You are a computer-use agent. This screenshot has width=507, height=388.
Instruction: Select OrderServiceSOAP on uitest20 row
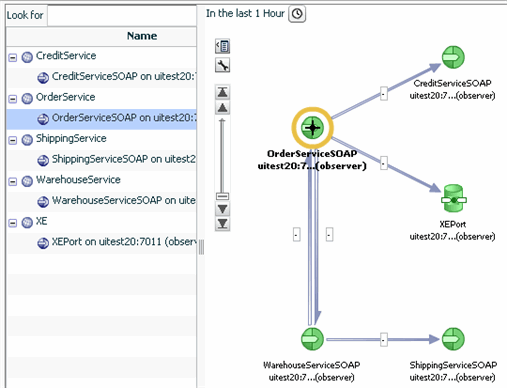point(101,119)
